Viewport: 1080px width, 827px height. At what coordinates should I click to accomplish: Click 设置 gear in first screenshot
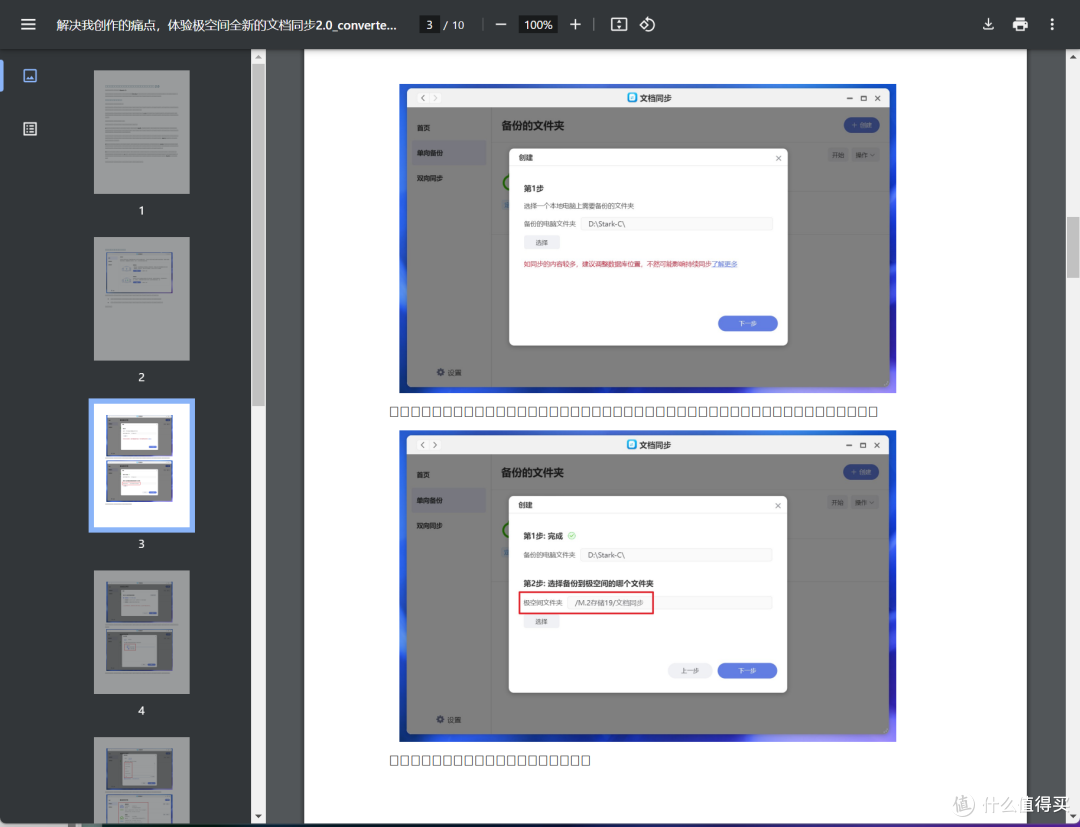click(x=449, y=373)
